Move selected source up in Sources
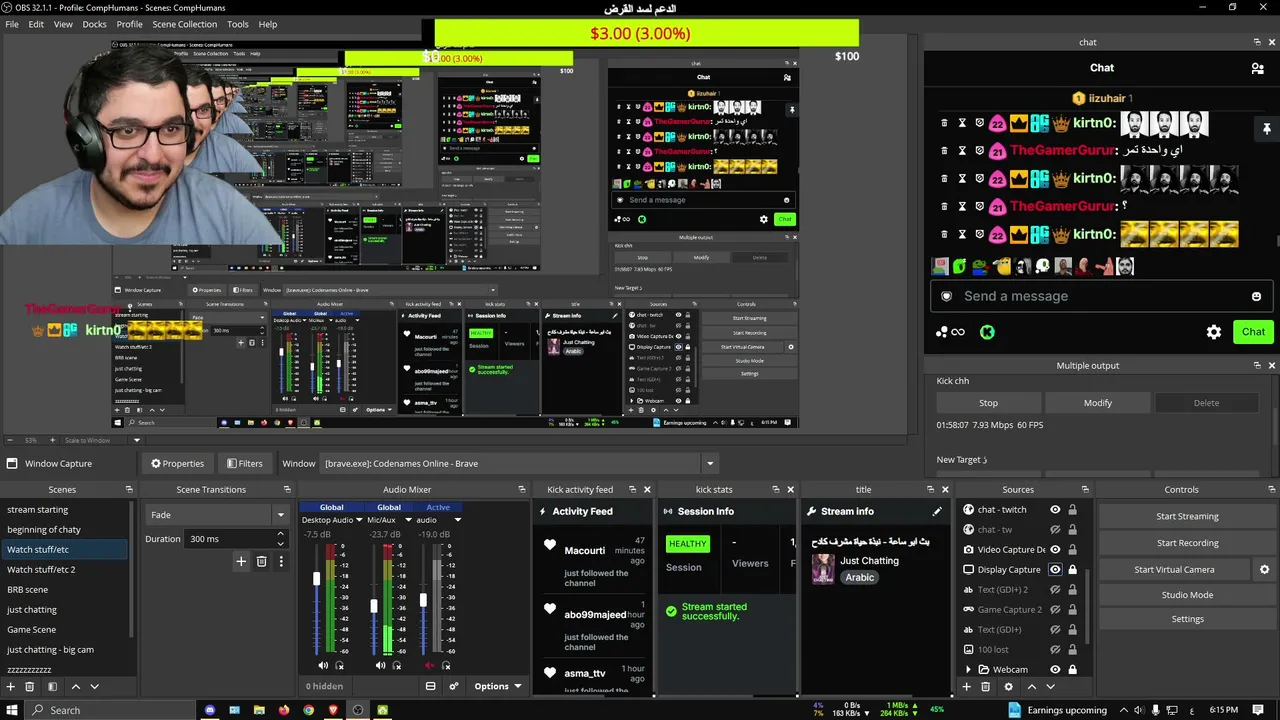Image resolution: width=1280 pixels, height=720 pixels. (1031, 687)
